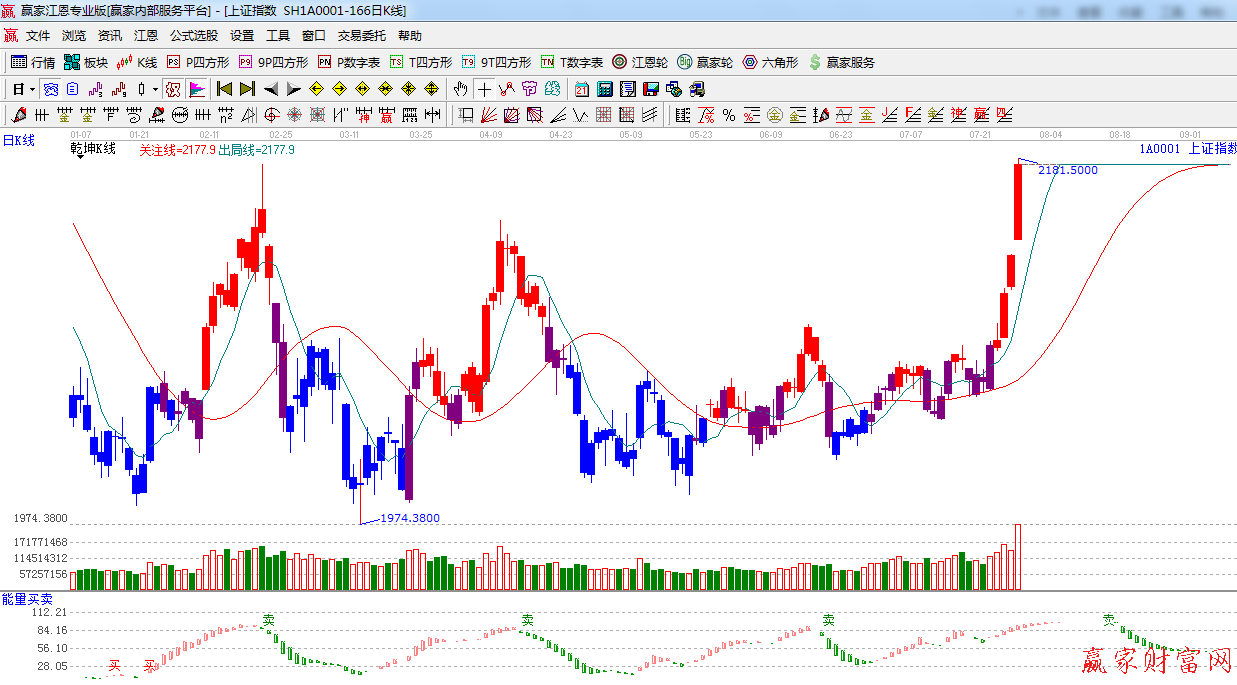Open the 公式选股 formula stock picker menu
Screen dimensions: 1237x685
pyautogui.click(x=193, y=35)
